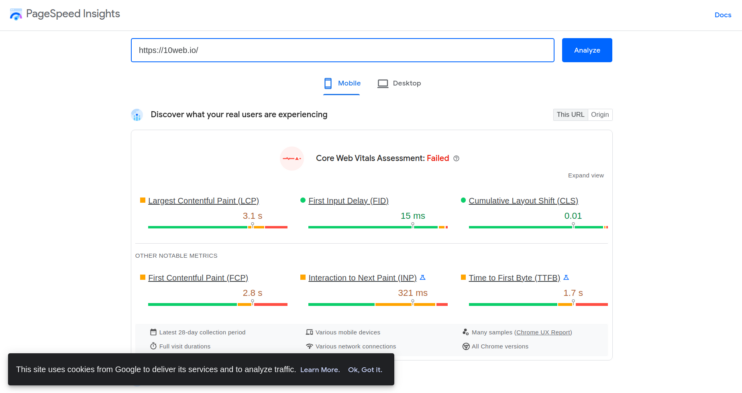Click the Core Web Vitals failed pulse icon
Image resolution: width=742 pixels, height=393 pixels.
(292, 159)
